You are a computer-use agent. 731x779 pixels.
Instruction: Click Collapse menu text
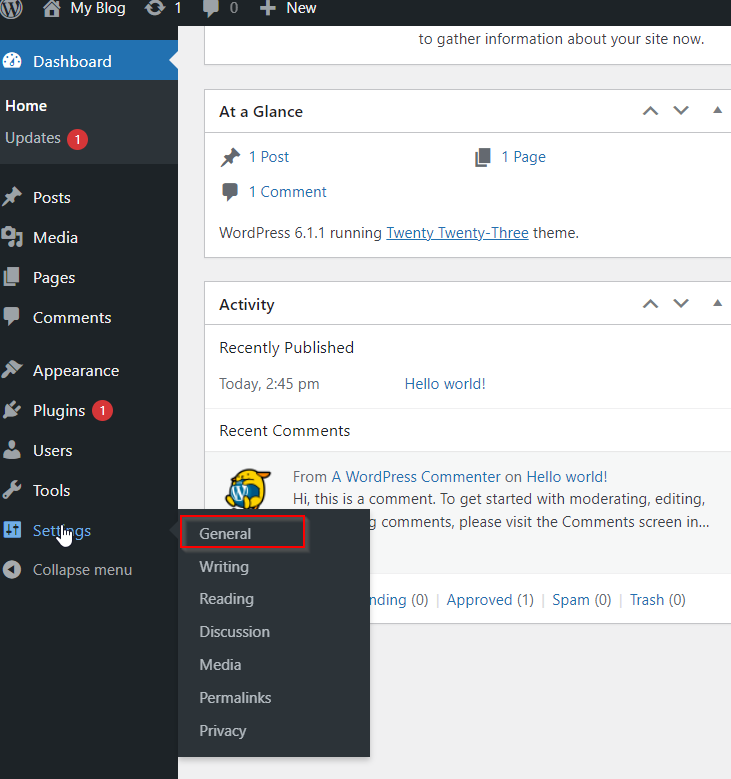[82, 570]
